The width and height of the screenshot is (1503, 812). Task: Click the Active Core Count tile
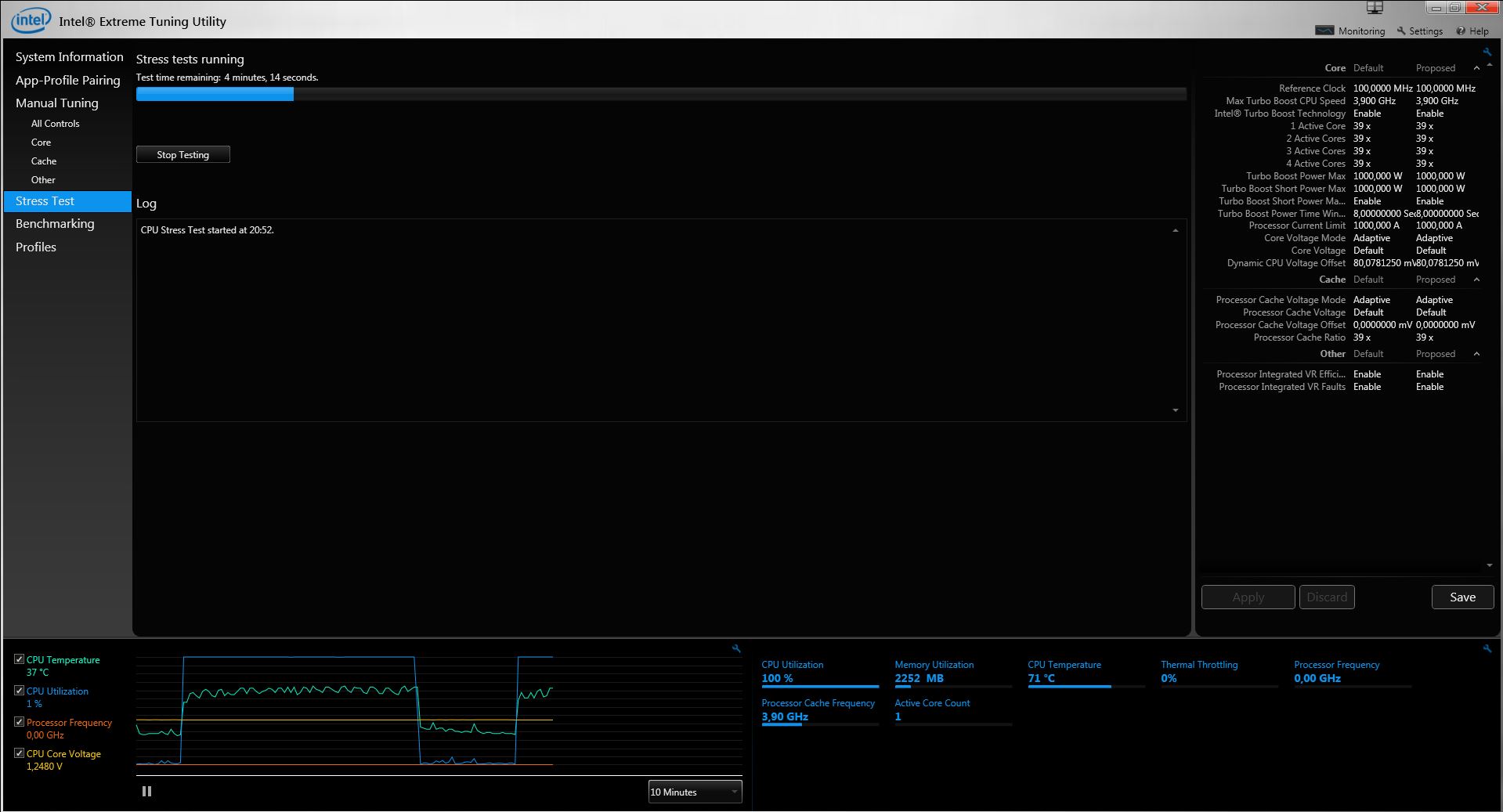(953, 711)
